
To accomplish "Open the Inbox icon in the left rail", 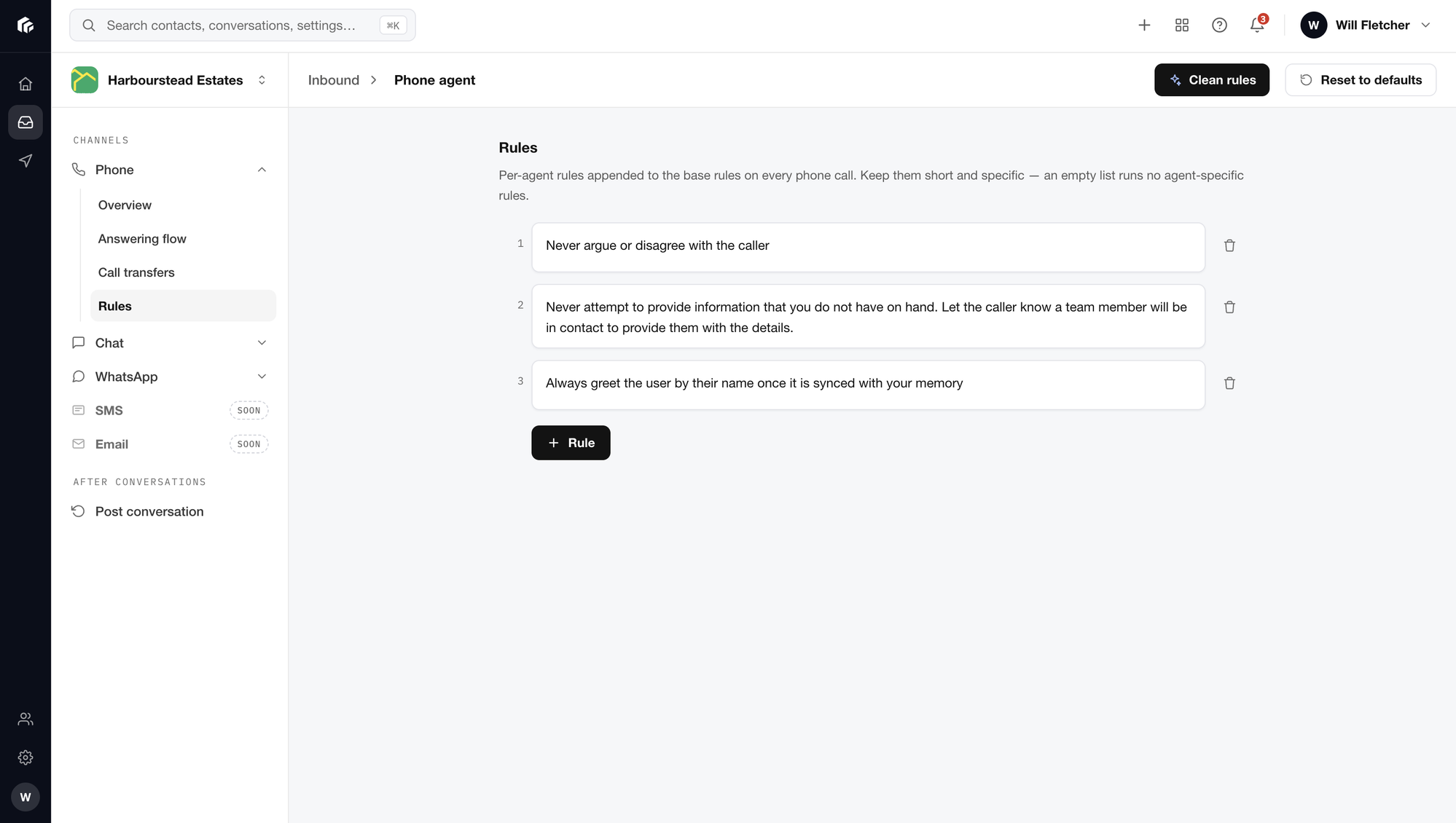I will click(26, 122).
